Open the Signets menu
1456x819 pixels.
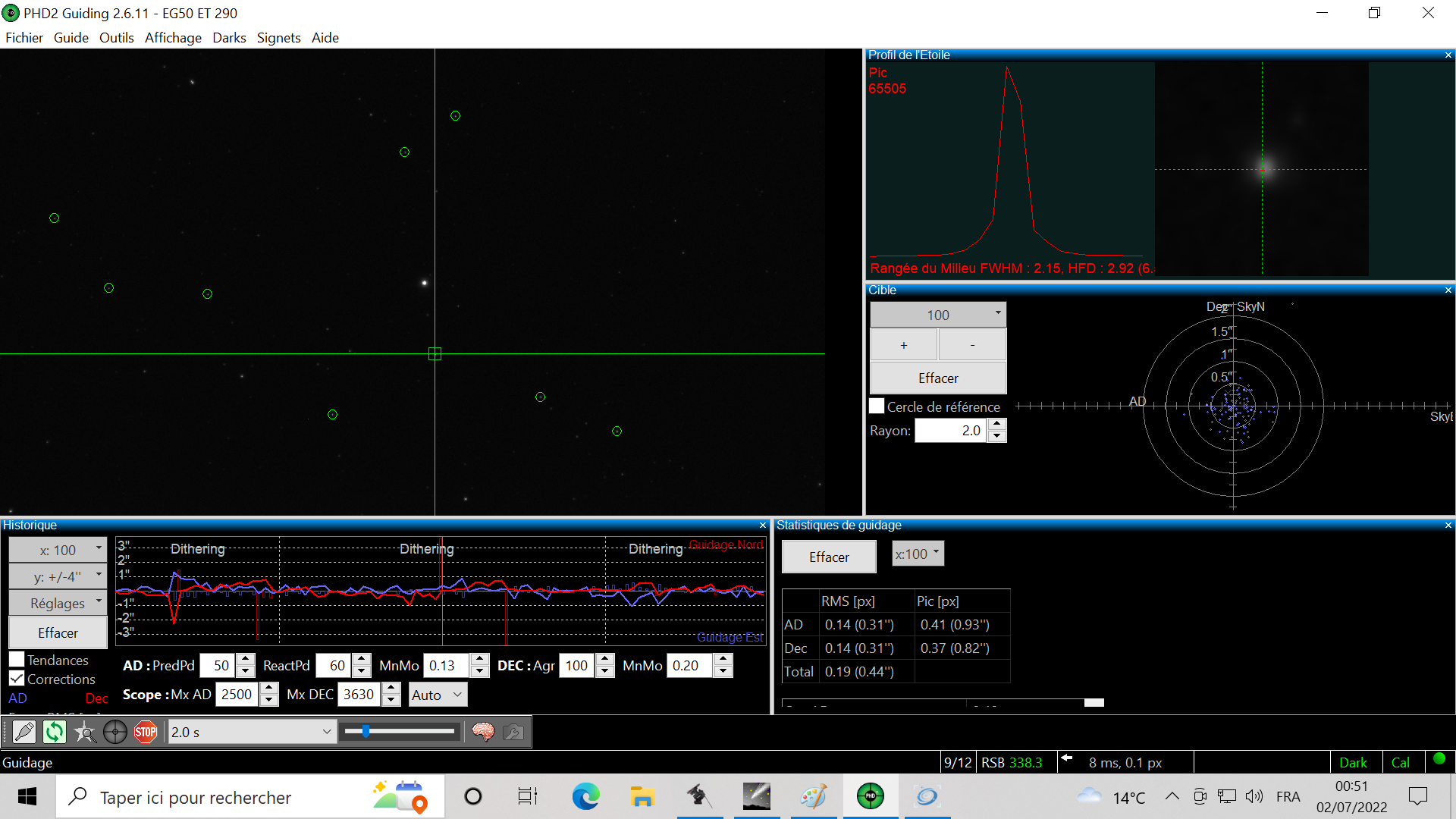(278, 38)
